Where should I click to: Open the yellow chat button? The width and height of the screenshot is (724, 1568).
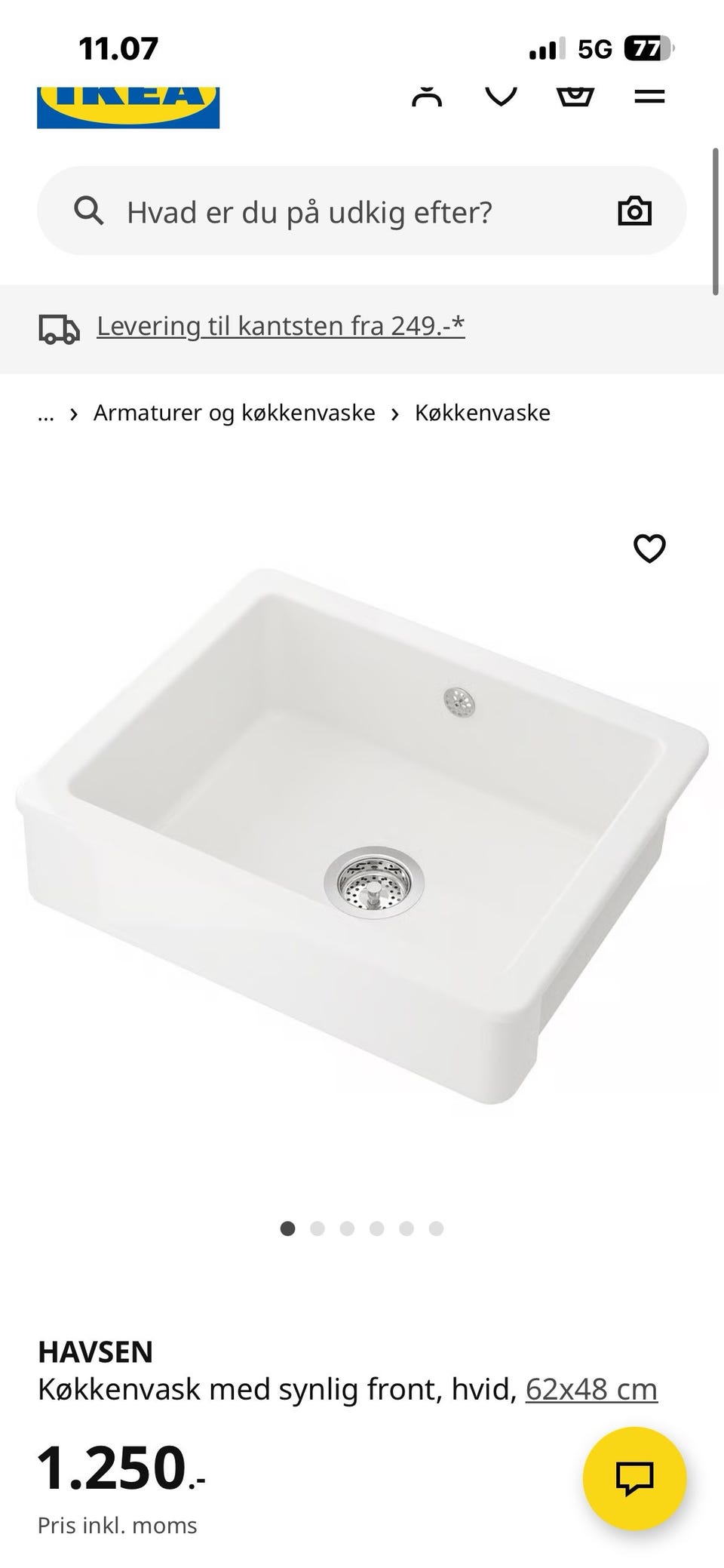coord(635,1478)
